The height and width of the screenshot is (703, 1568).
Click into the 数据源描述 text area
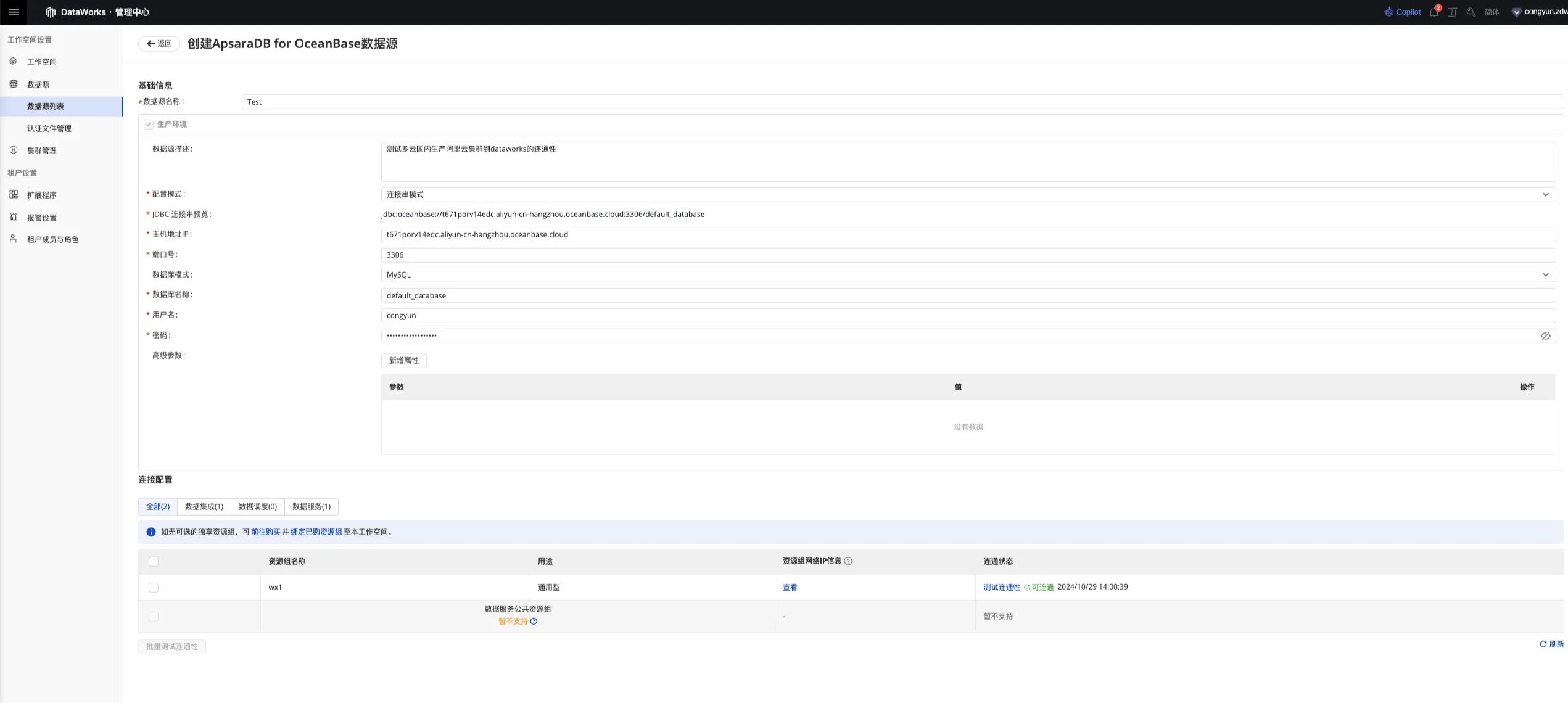pyautogui.click(x=968, y=162)
